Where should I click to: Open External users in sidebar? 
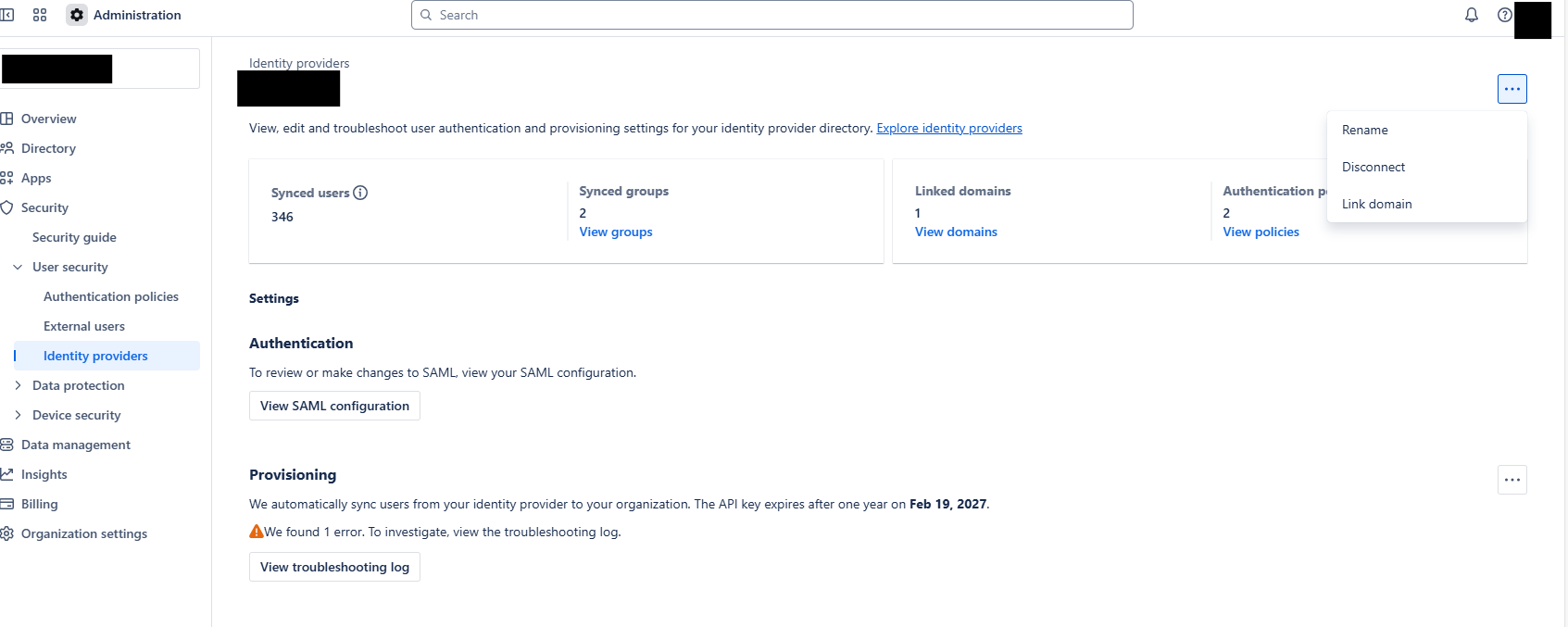pos(84,326)
